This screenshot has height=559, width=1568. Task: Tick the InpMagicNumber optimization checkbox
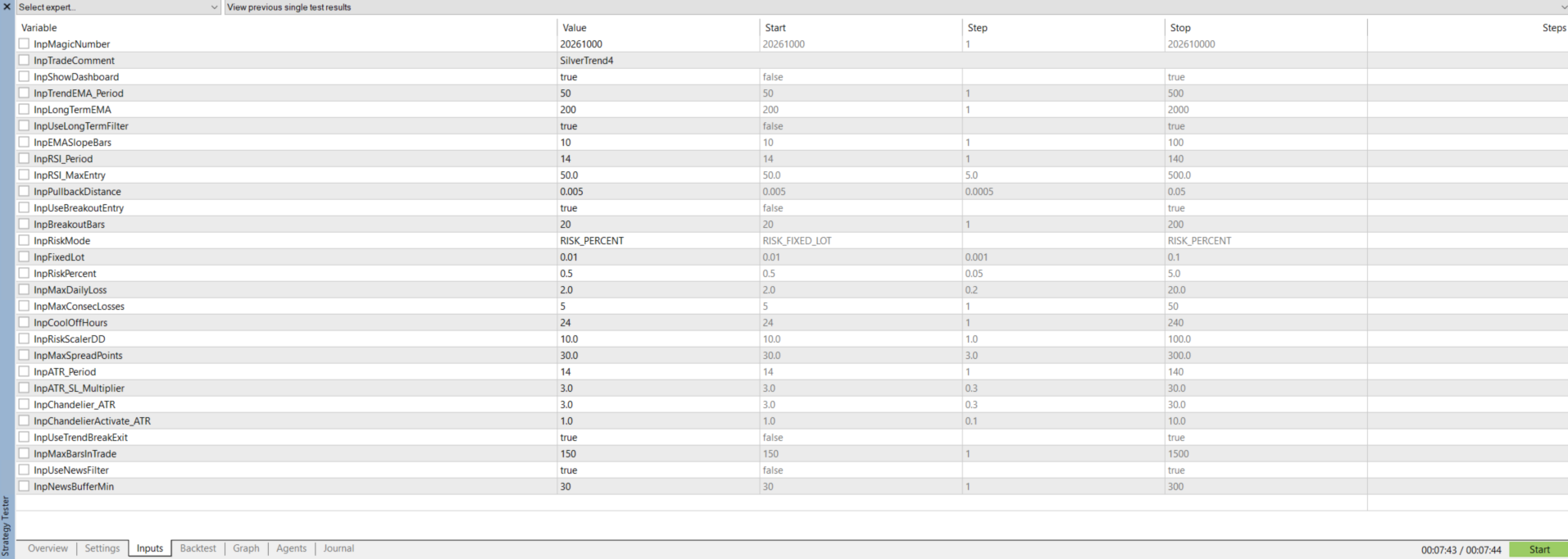point(24,43)
